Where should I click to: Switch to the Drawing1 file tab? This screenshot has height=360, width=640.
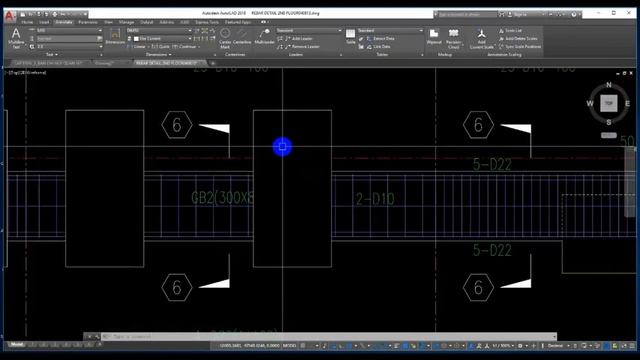pyautogui.click(x=104, y=63)
